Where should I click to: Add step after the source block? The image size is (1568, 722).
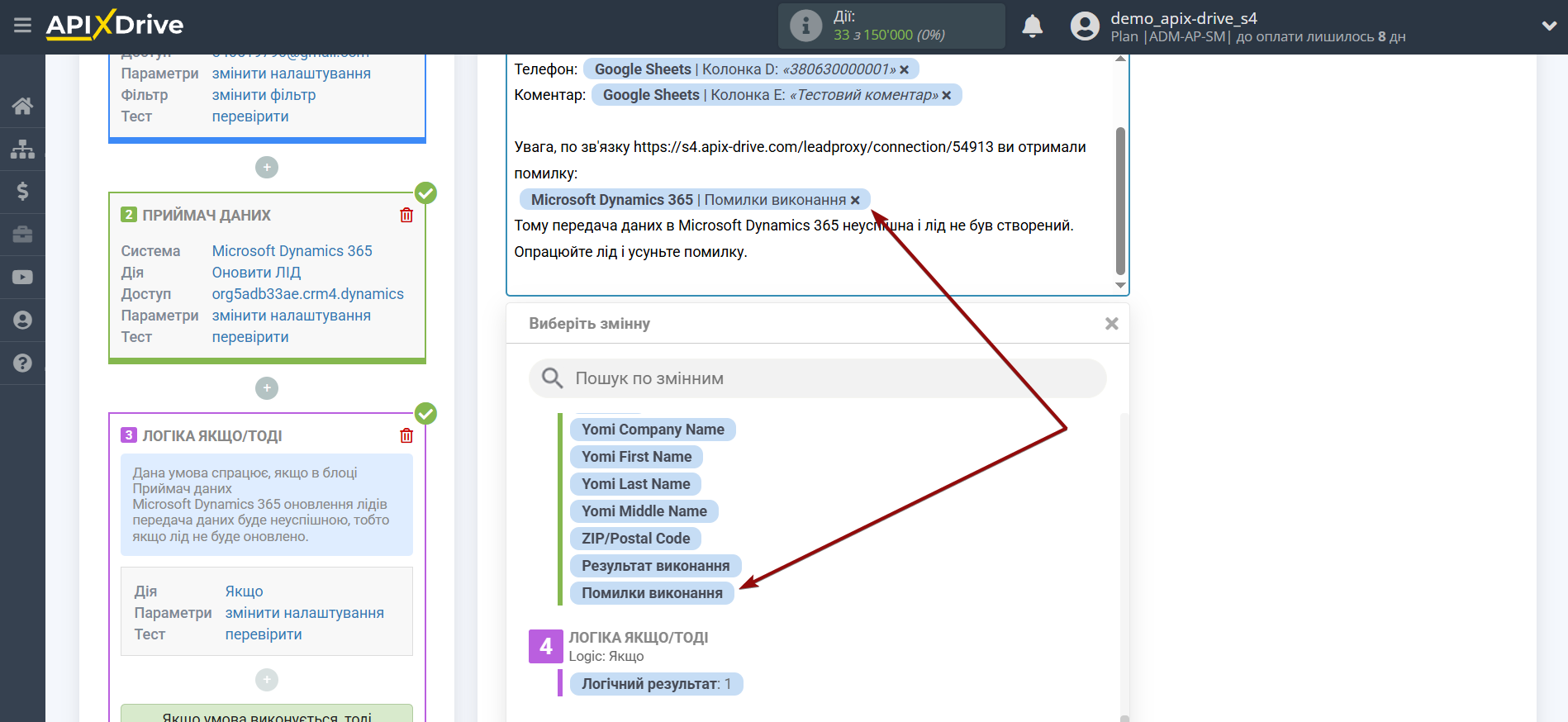point(266,168)
